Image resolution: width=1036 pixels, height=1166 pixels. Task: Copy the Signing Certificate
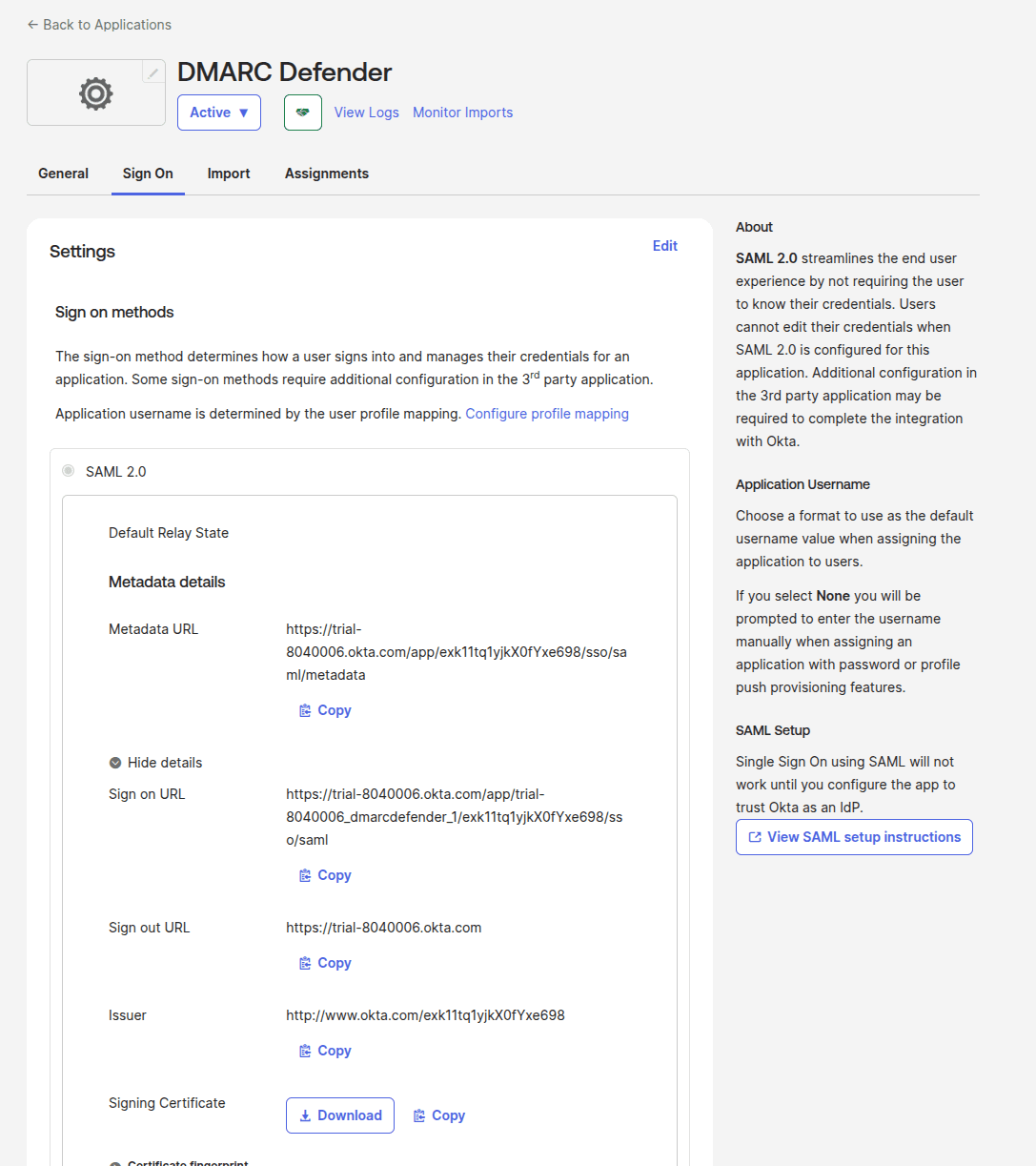(439, 1115)
